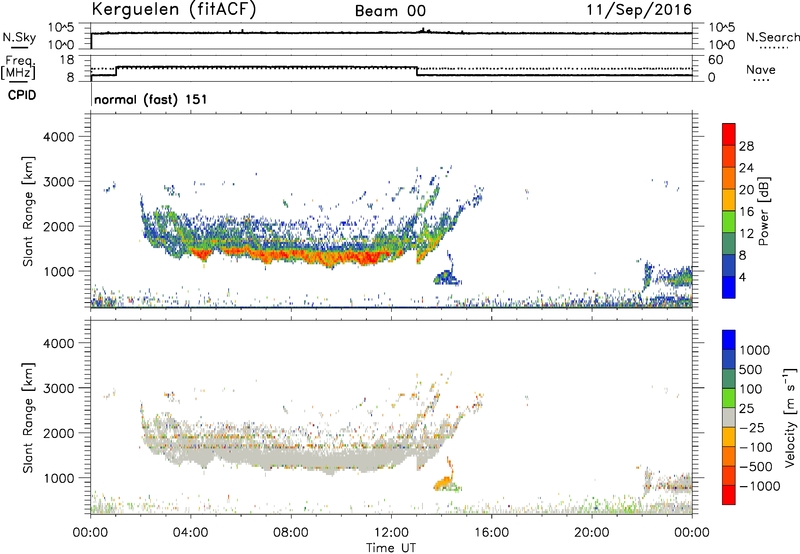Click the 'normal (fast) 151' text
The width and height of the screenshot is (800, 554).
(x=151, y=99)
